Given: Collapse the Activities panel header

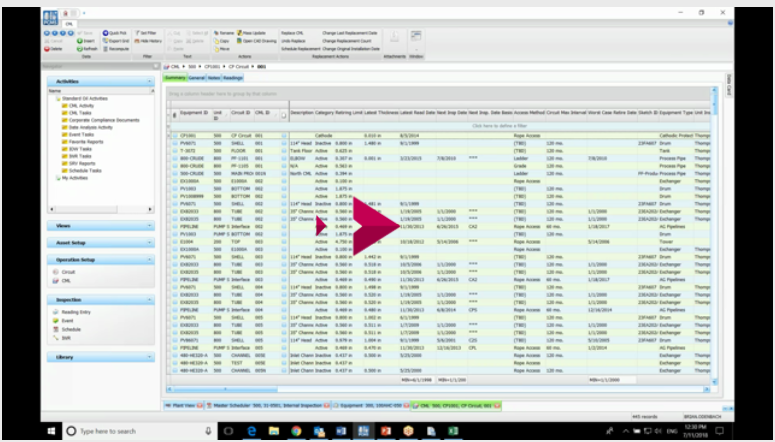Looking at the screenshot, I should pos(101,81).
